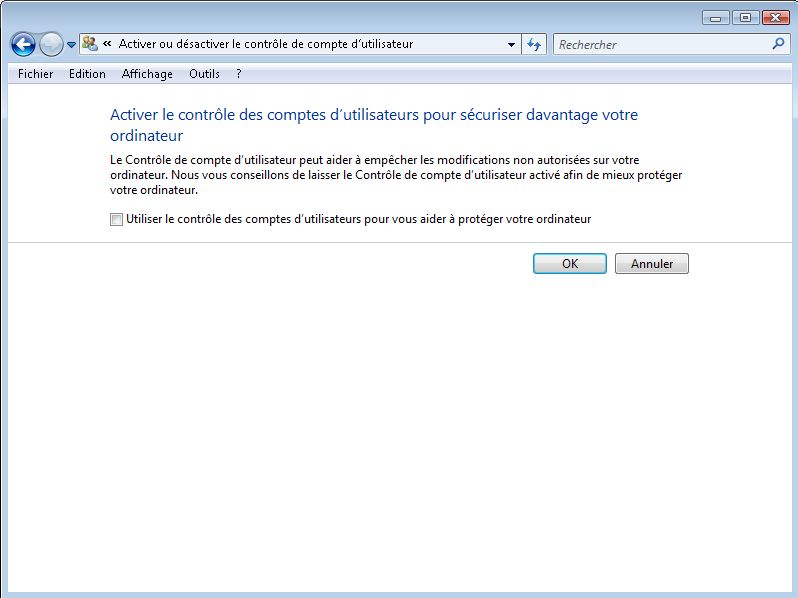Open the Edition menu
Image resolution: width=798 pixels, height=598 pixels.
click(x=87, y=74)
